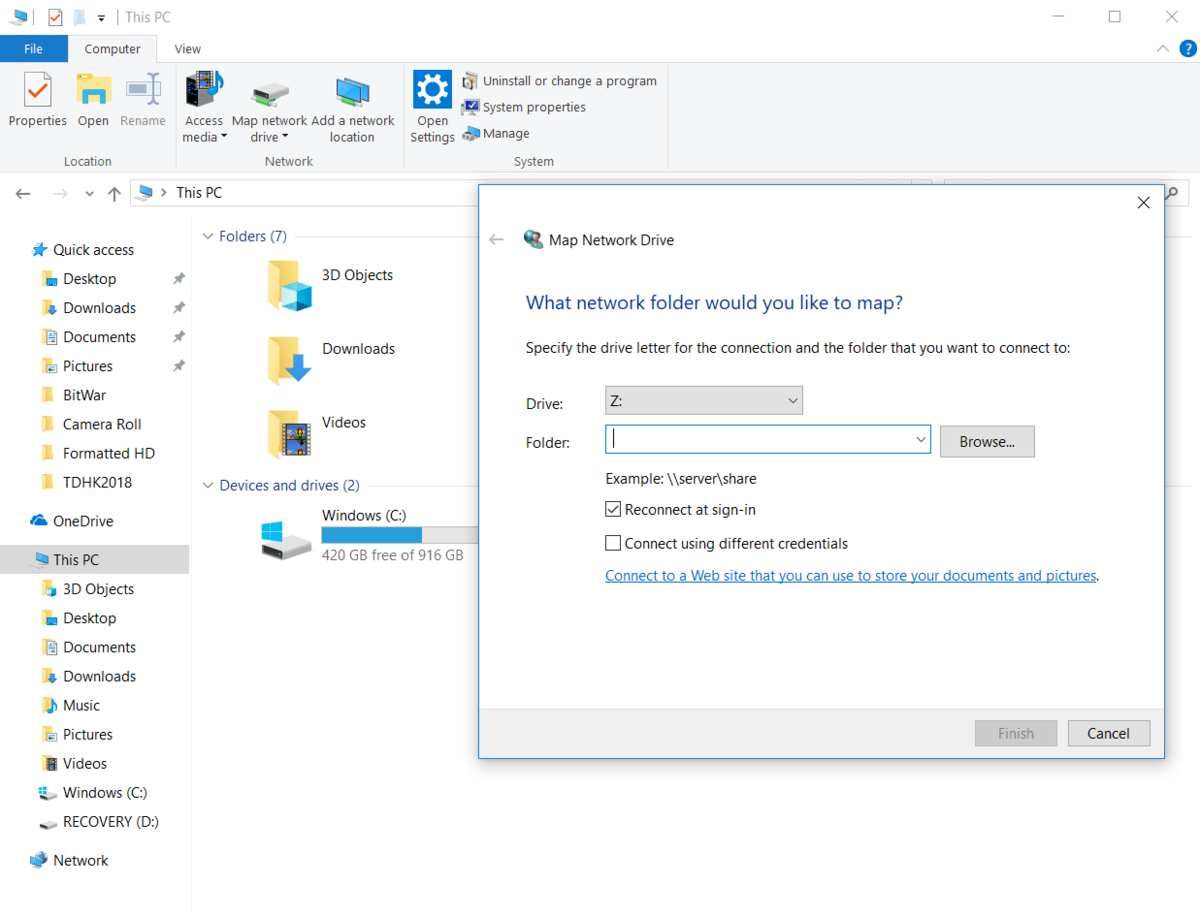Collapse the Devices and drives section
This screenshot has height=916, width=1200.
(210, 485)
